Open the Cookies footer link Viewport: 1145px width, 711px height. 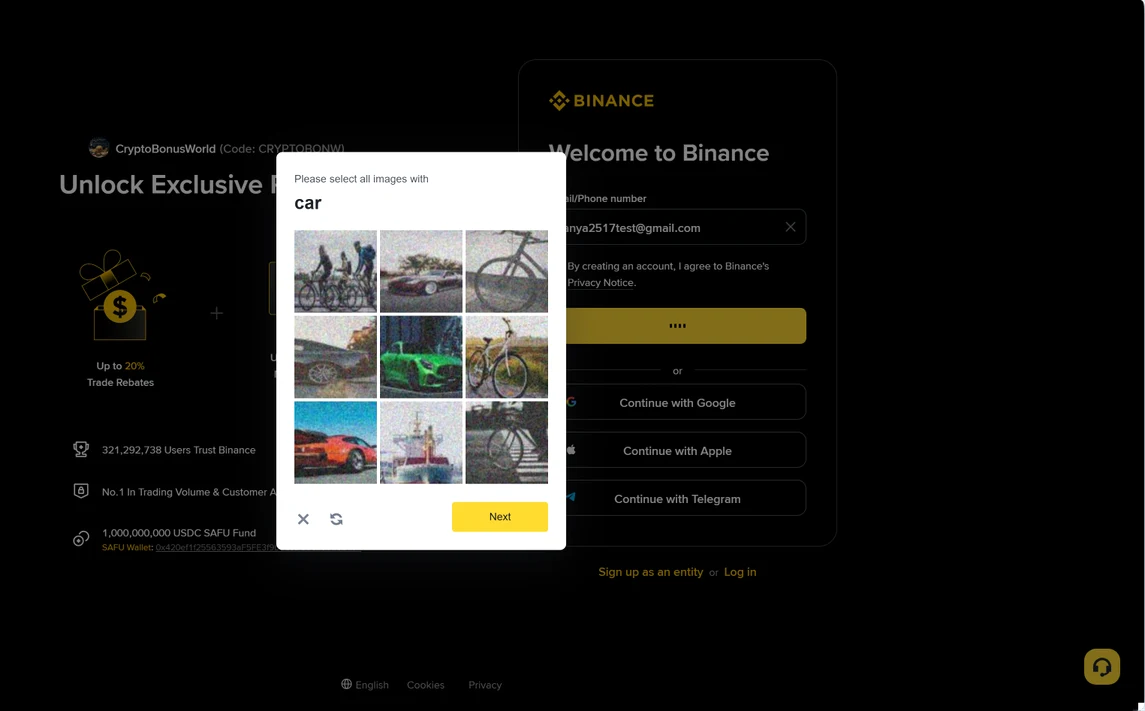click(x=426, y=685)
